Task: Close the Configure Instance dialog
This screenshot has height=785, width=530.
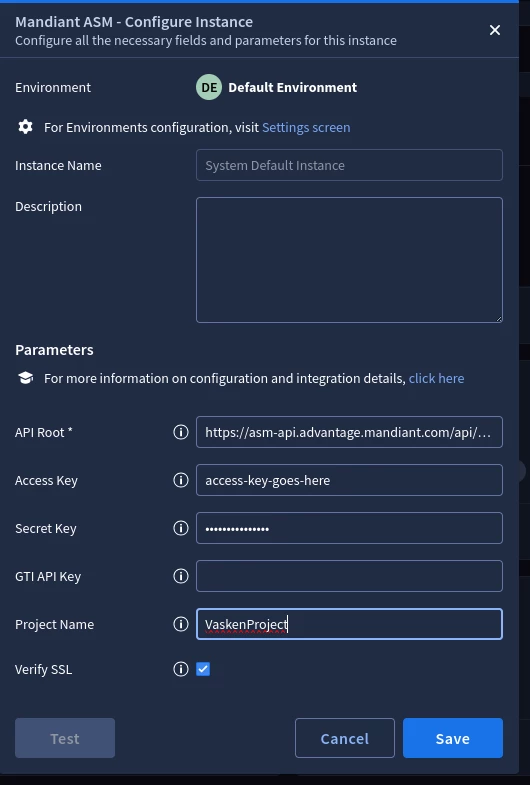Action: tap(494, 30)
